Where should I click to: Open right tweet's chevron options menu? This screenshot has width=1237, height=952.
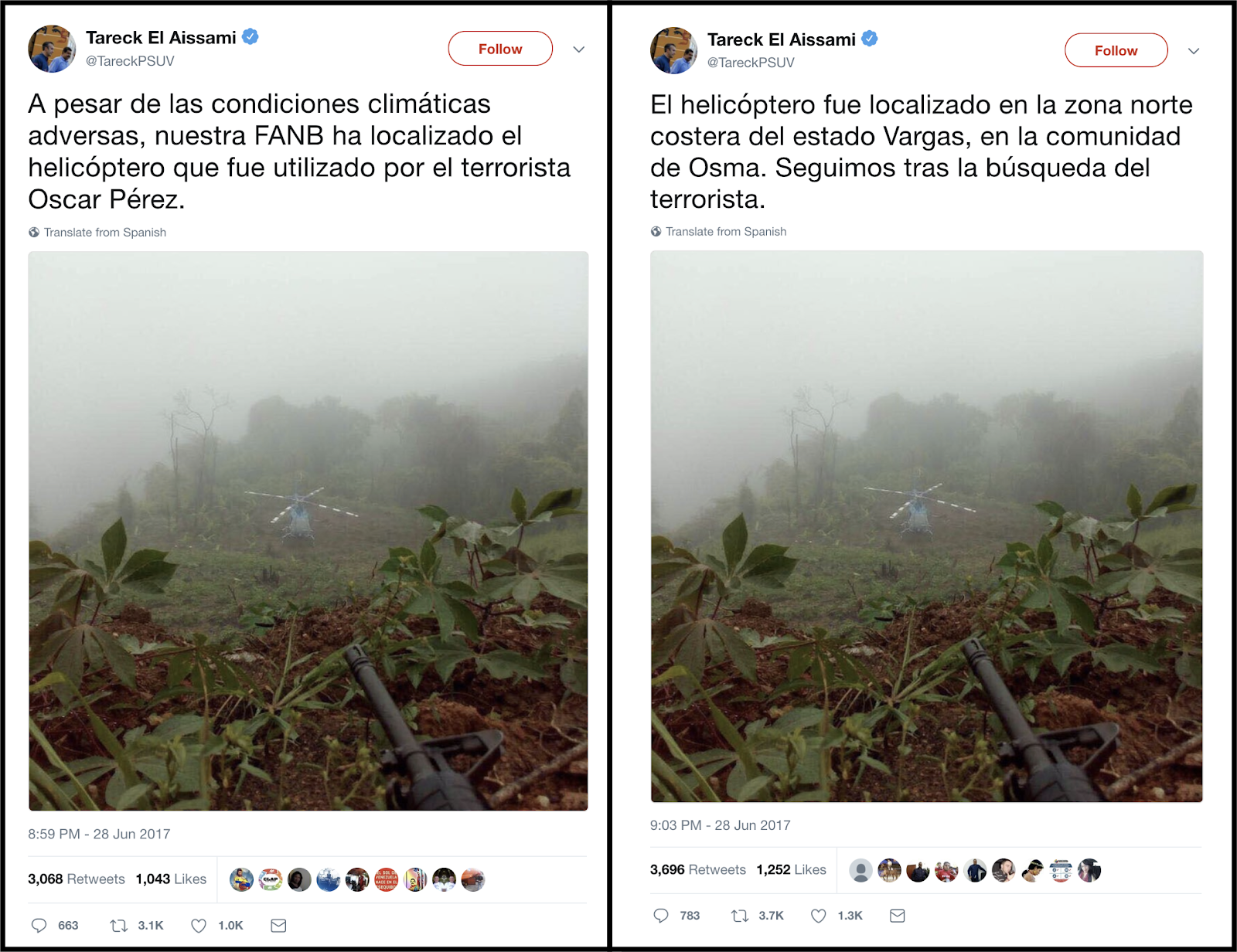[x=1194, y=51]
